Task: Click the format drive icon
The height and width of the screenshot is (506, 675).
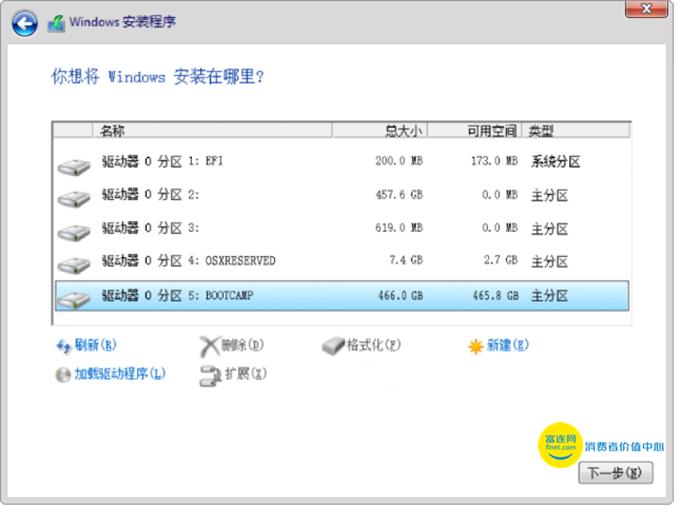Action: click(334, 346)
